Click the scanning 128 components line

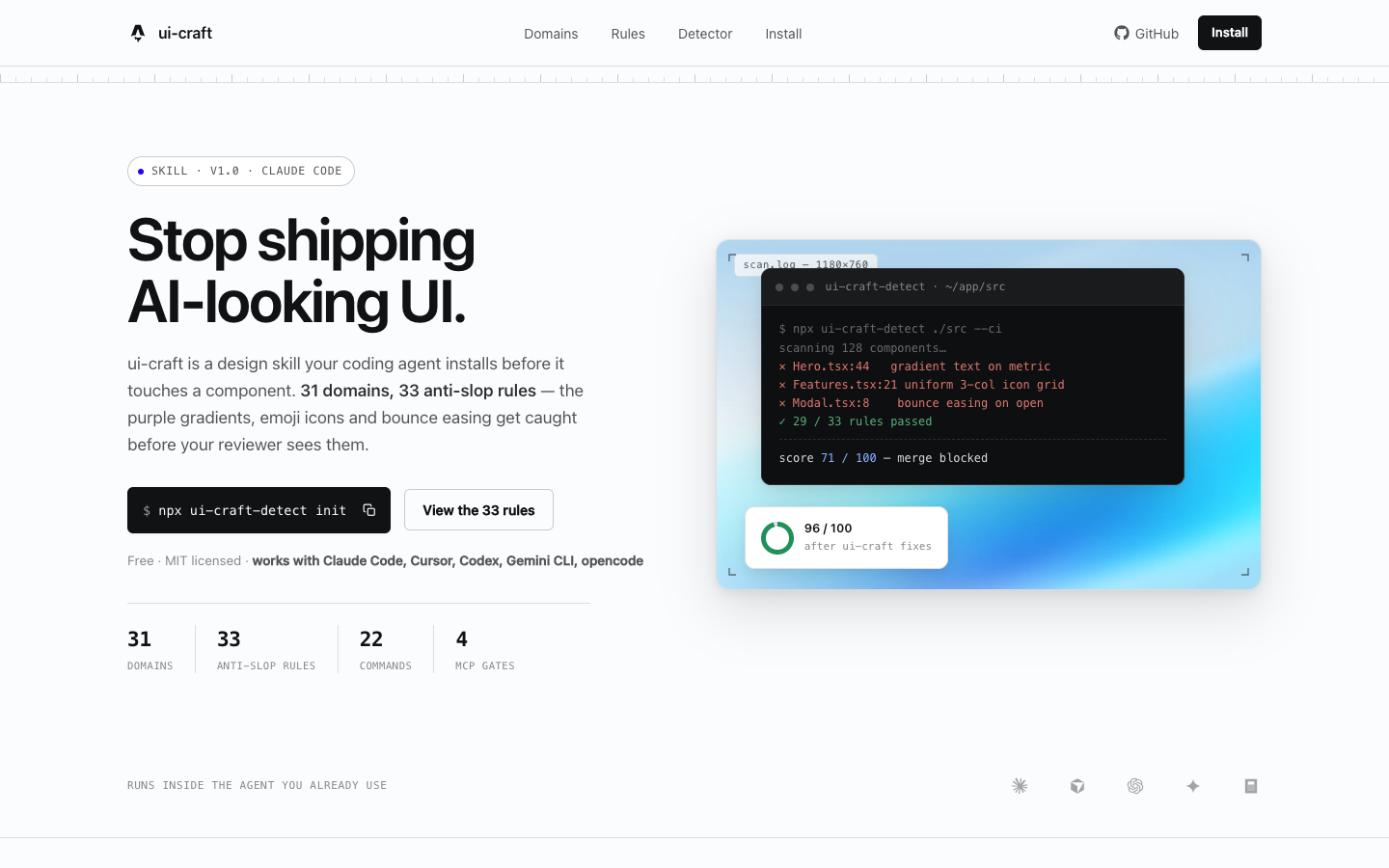[x=862, y=348]
